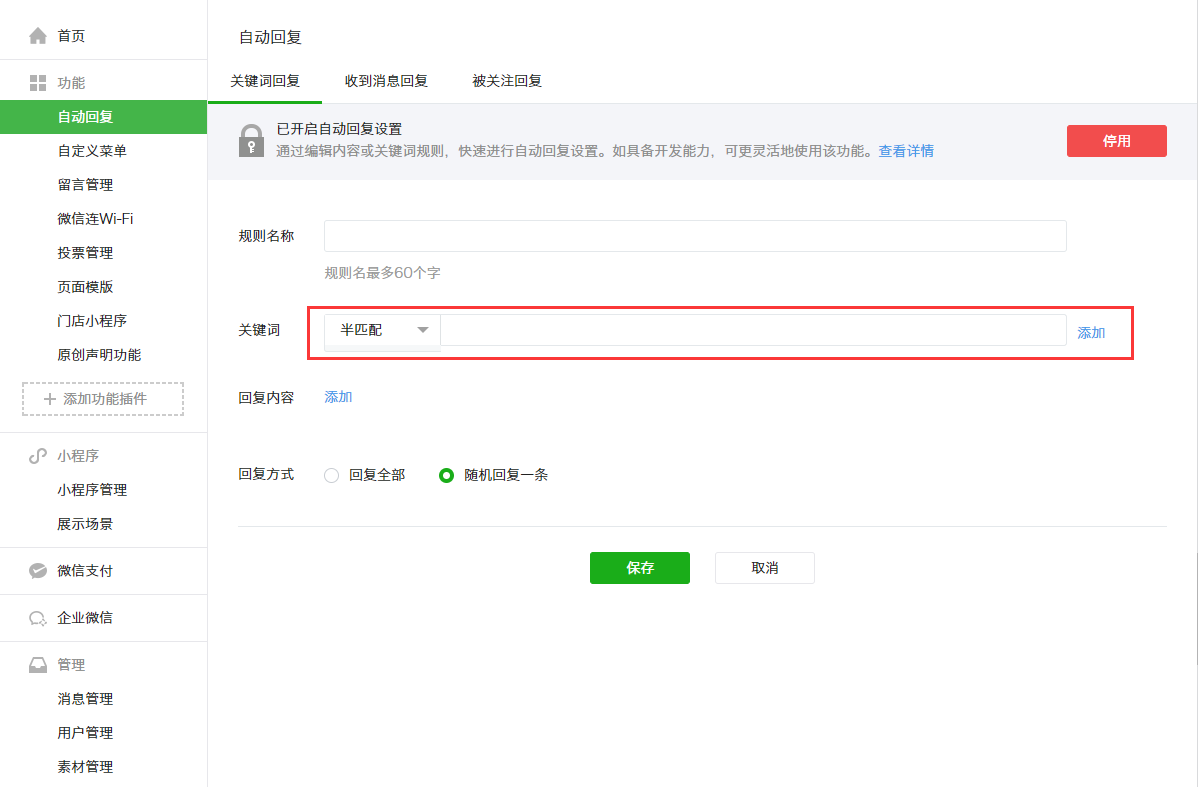
Task: Select the 回复全部 radio button
Action: [x=332, y=475]
